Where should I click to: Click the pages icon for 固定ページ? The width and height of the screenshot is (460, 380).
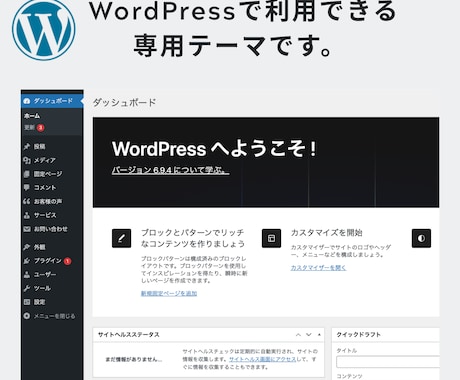coord(27,174)
